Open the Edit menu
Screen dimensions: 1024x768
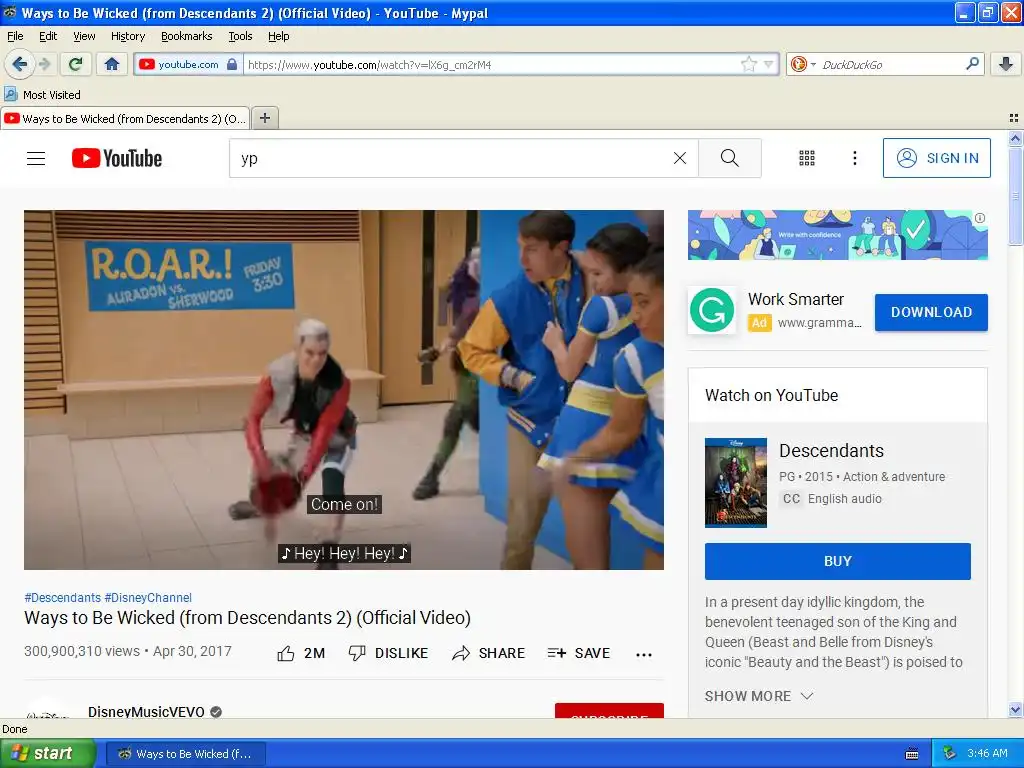tap(48, 37)
